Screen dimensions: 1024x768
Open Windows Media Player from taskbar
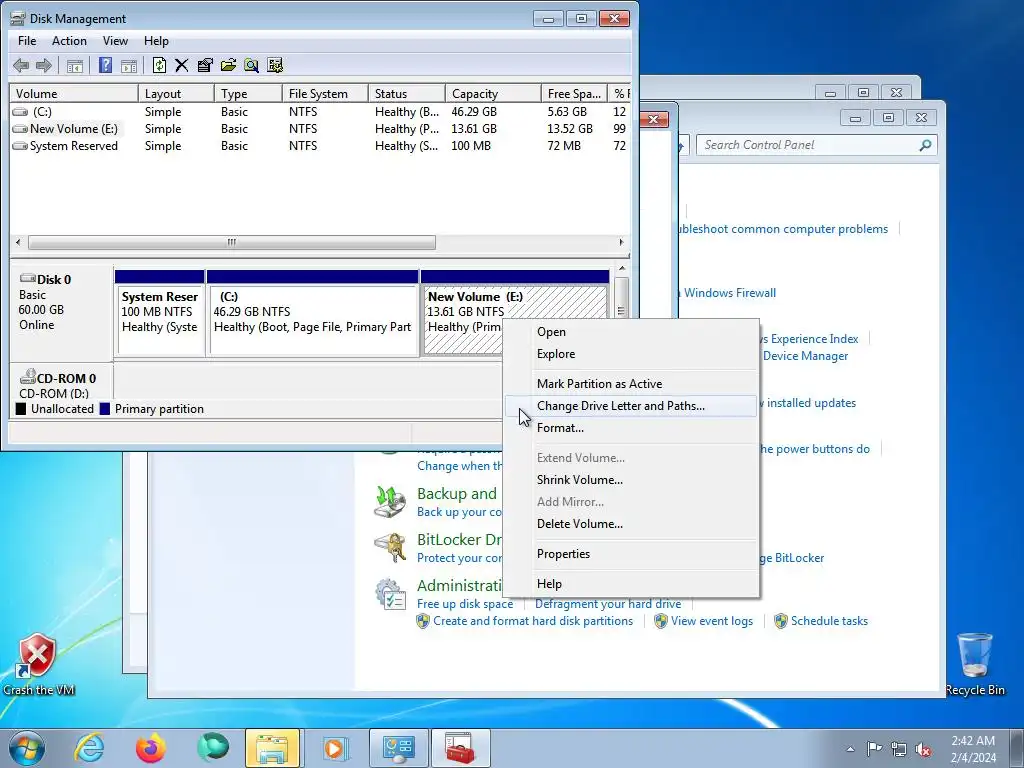pos(334,748)
